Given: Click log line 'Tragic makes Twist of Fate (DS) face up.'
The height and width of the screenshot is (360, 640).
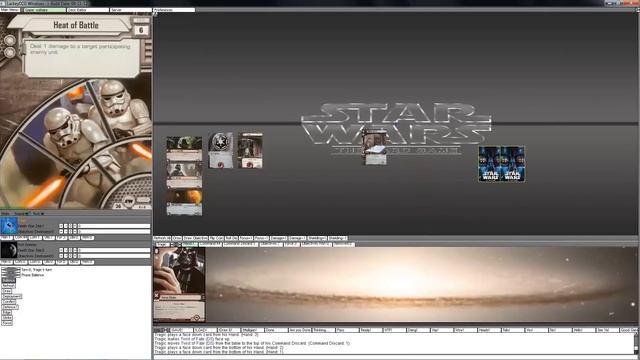Looking at the screenshot, I should tap(192, 339).
